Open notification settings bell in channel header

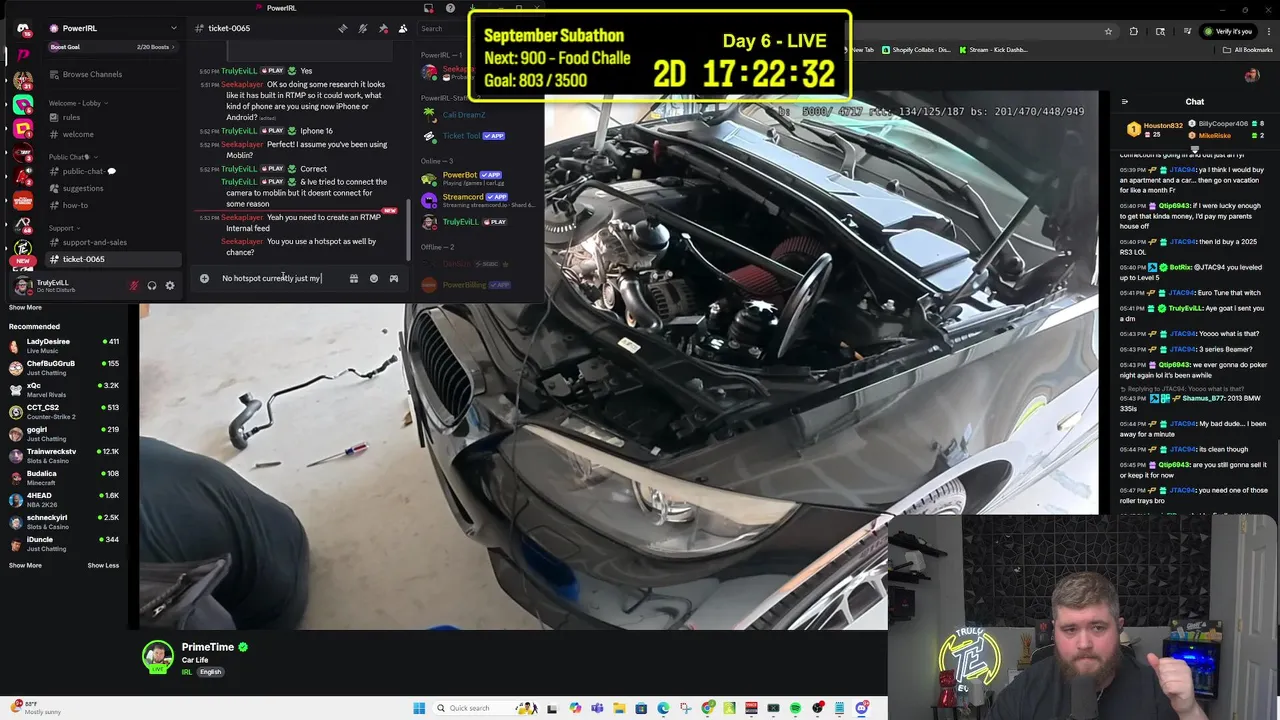pyautogui.click(x=363, y=28)
